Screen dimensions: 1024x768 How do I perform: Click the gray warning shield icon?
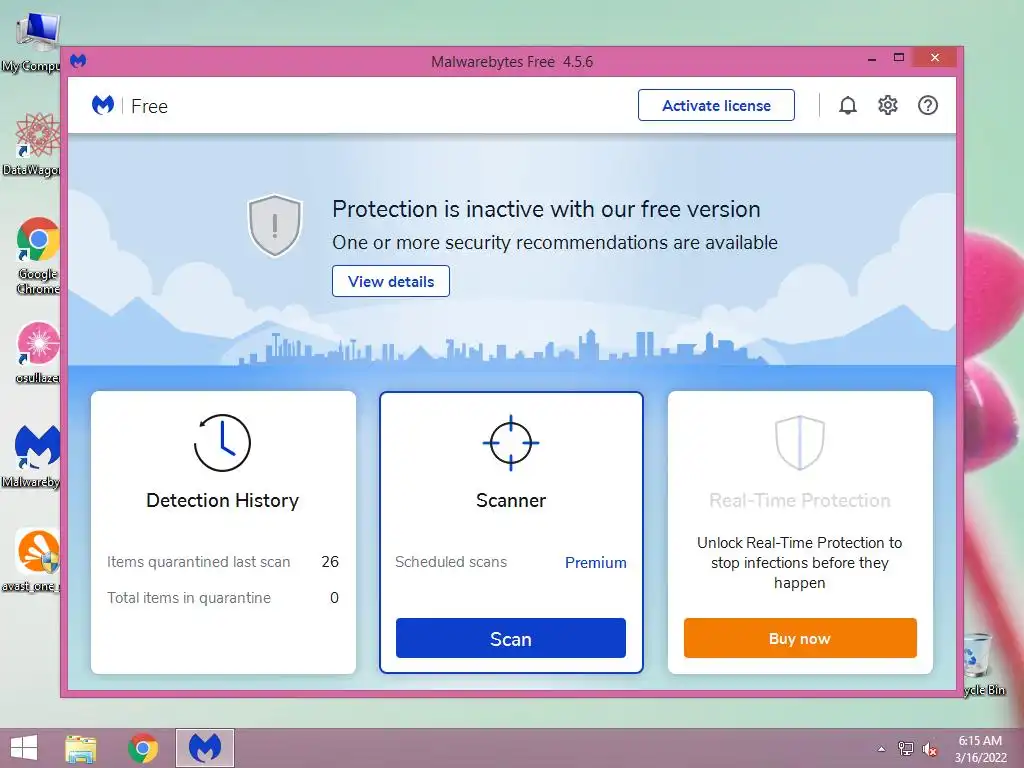(275, 225)
